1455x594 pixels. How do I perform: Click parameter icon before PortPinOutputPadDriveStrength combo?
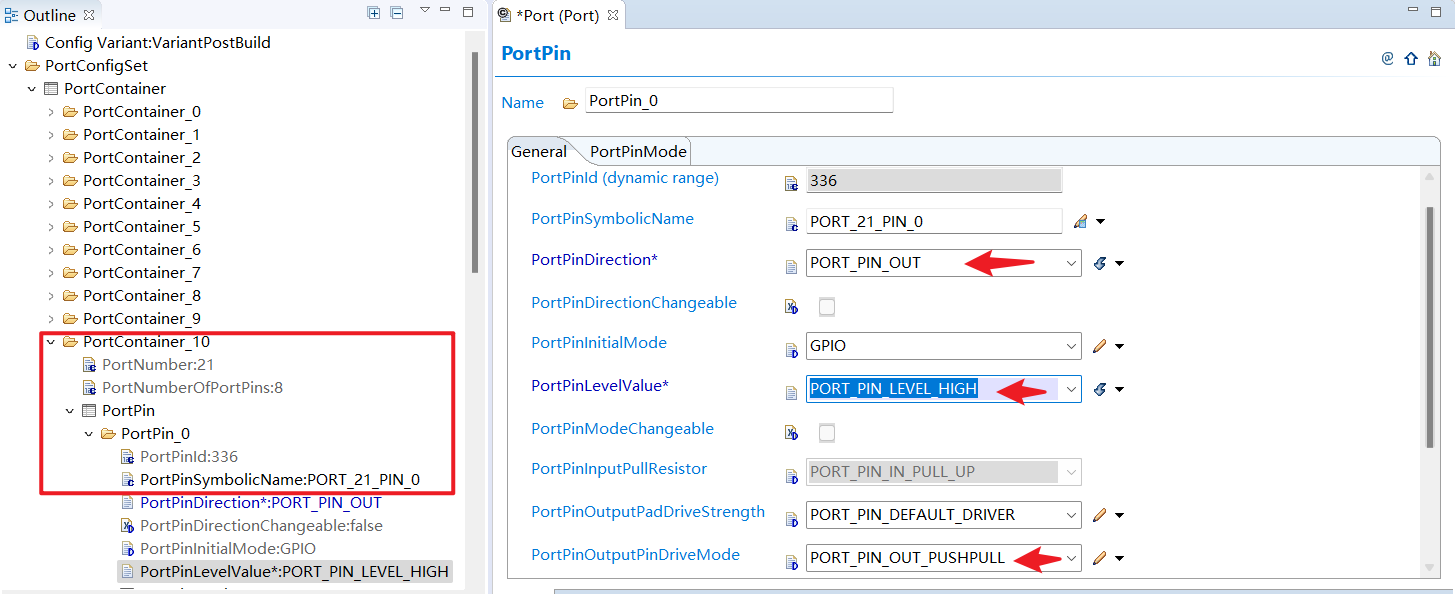[791, 518]
